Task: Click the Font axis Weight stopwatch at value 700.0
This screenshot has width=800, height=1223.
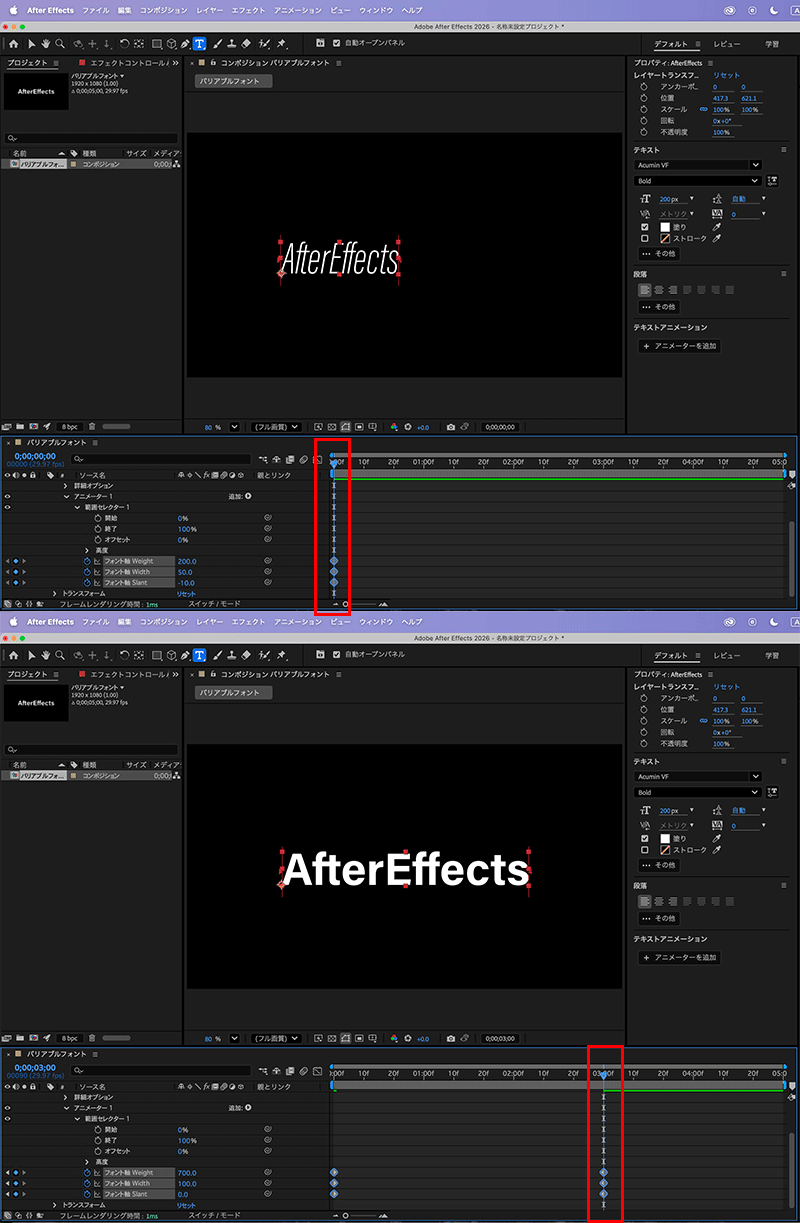Action: coord(87,1173)
